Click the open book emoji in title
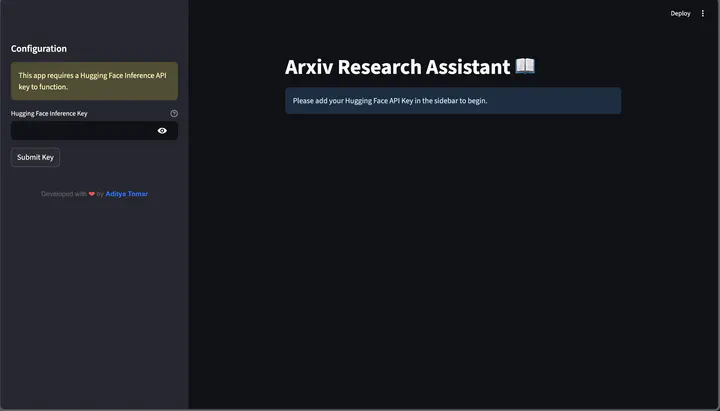The height and width of the screenshot is (411, 720). pos(525,67)
